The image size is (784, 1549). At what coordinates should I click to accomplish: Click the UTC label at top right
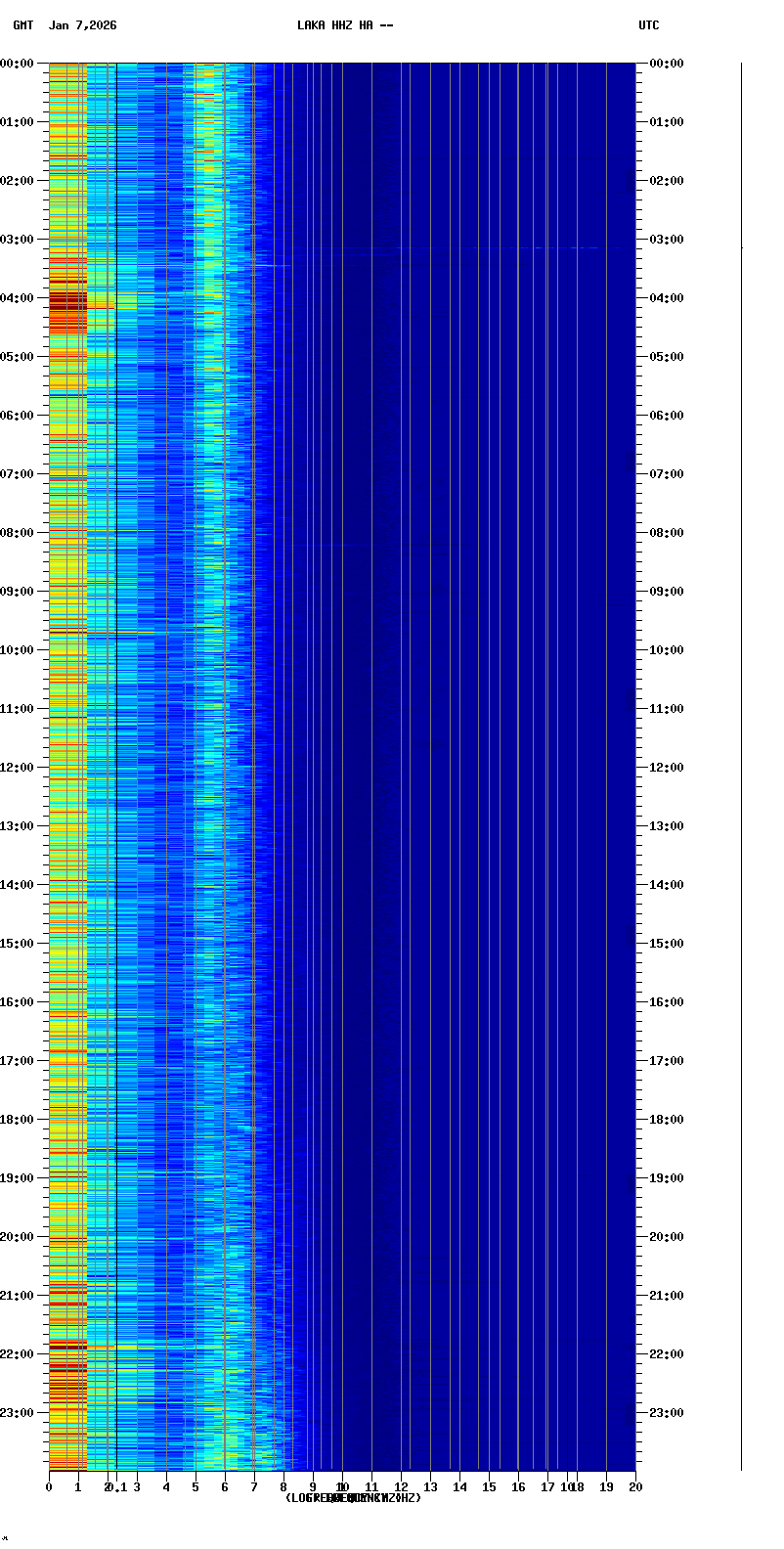649,25
